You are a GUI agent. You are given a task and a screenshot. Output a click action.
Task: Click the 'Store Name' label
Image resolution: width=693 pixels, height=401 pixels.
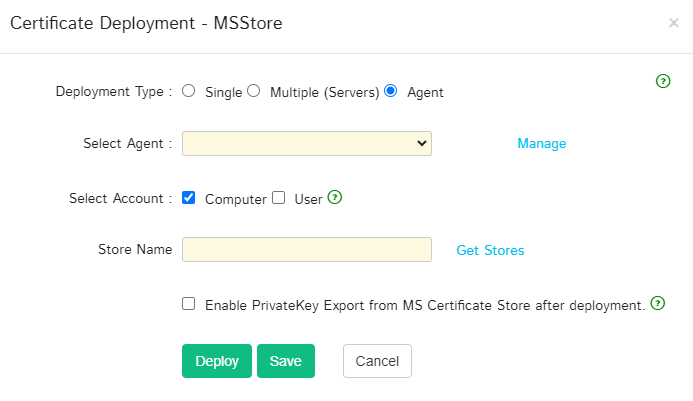click(135, 249)
